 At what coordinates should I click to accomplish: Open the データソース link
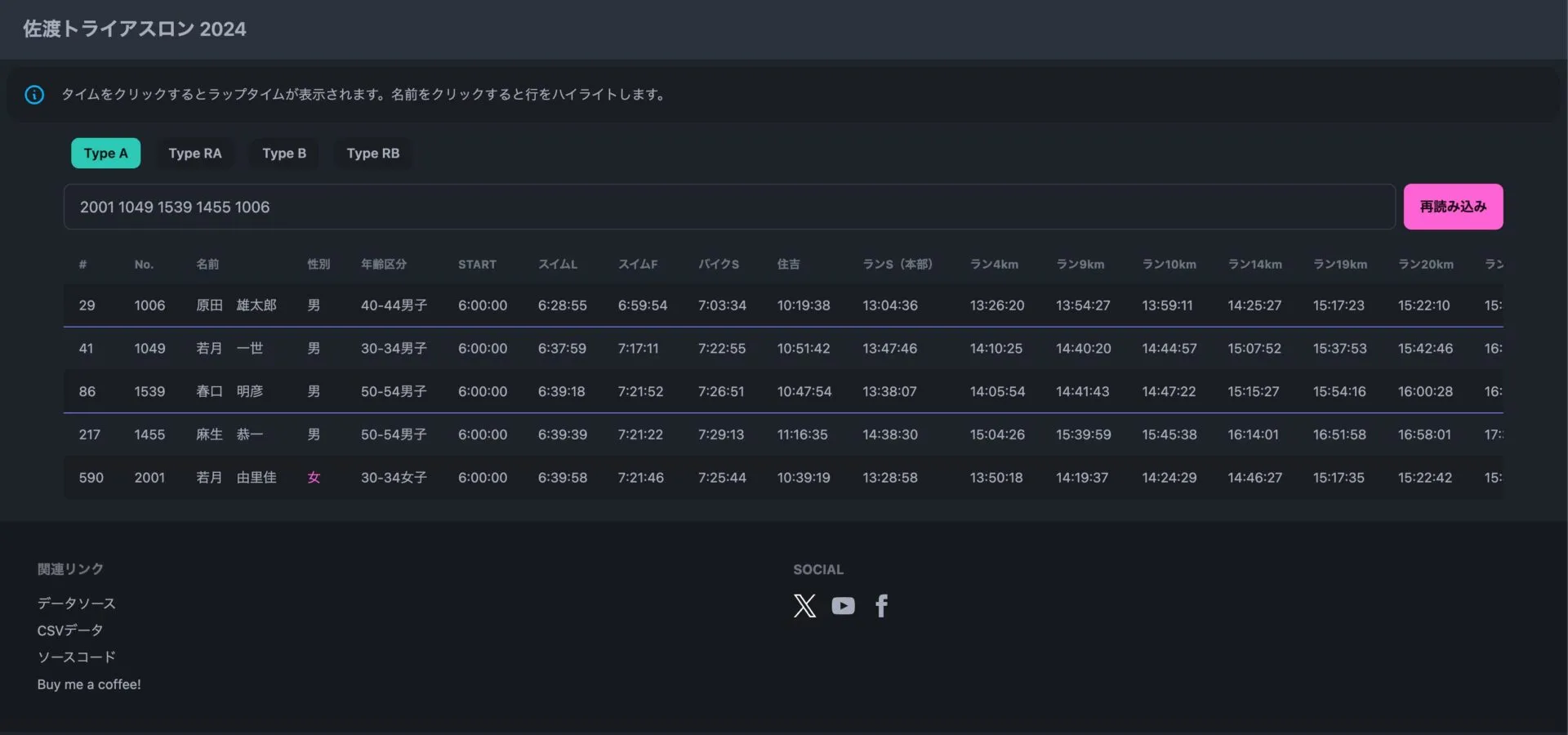(76, 604)
